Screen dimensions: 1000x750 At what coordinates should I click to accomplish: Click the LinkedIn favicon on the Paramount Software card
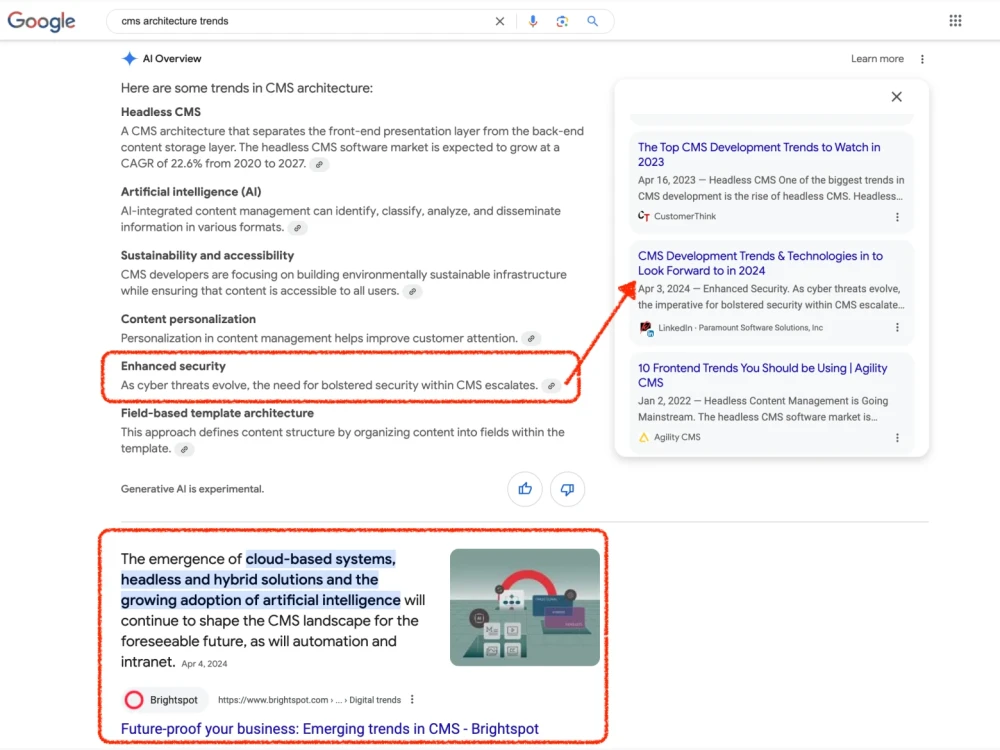[645, 327]
